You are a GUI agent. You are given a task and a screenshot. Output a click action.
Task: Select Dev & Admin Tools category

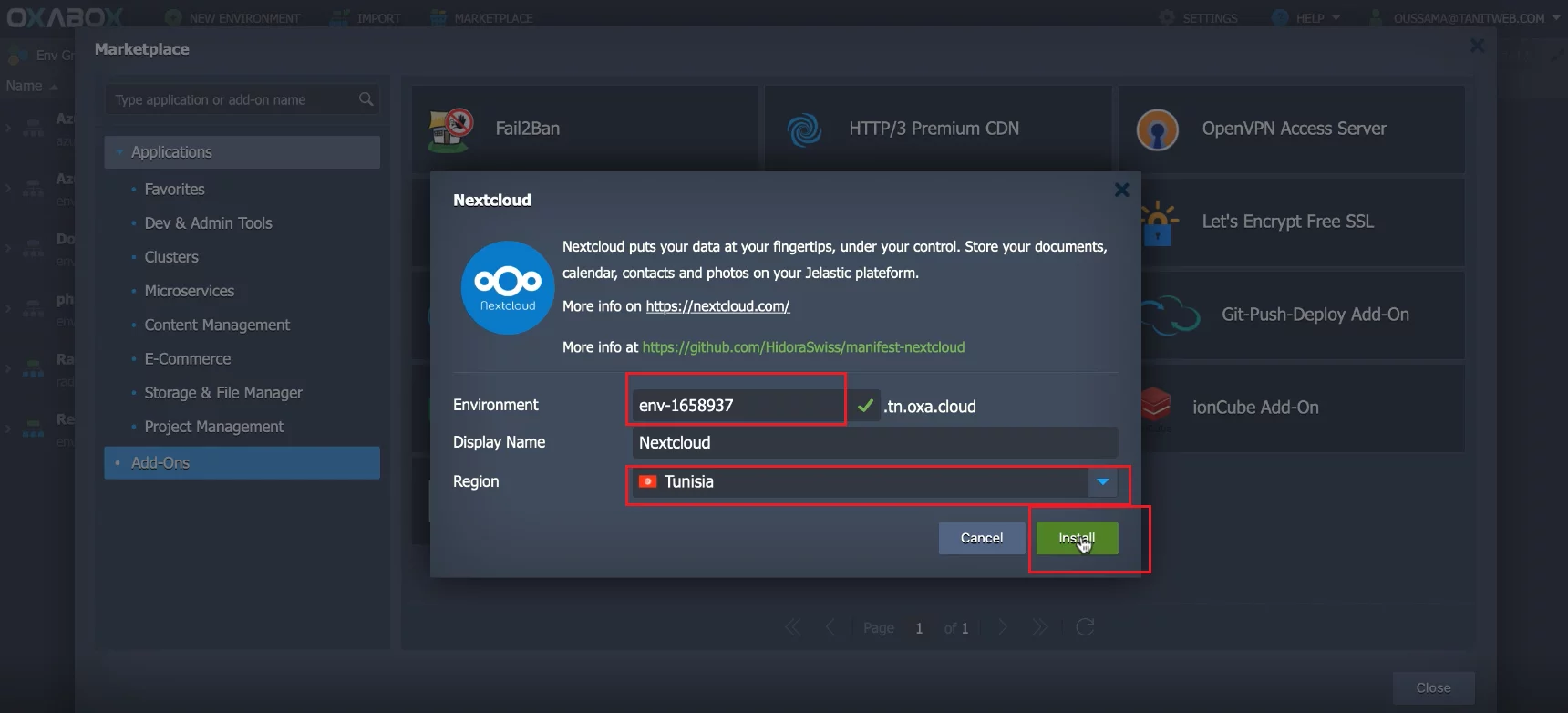[208, 223]
